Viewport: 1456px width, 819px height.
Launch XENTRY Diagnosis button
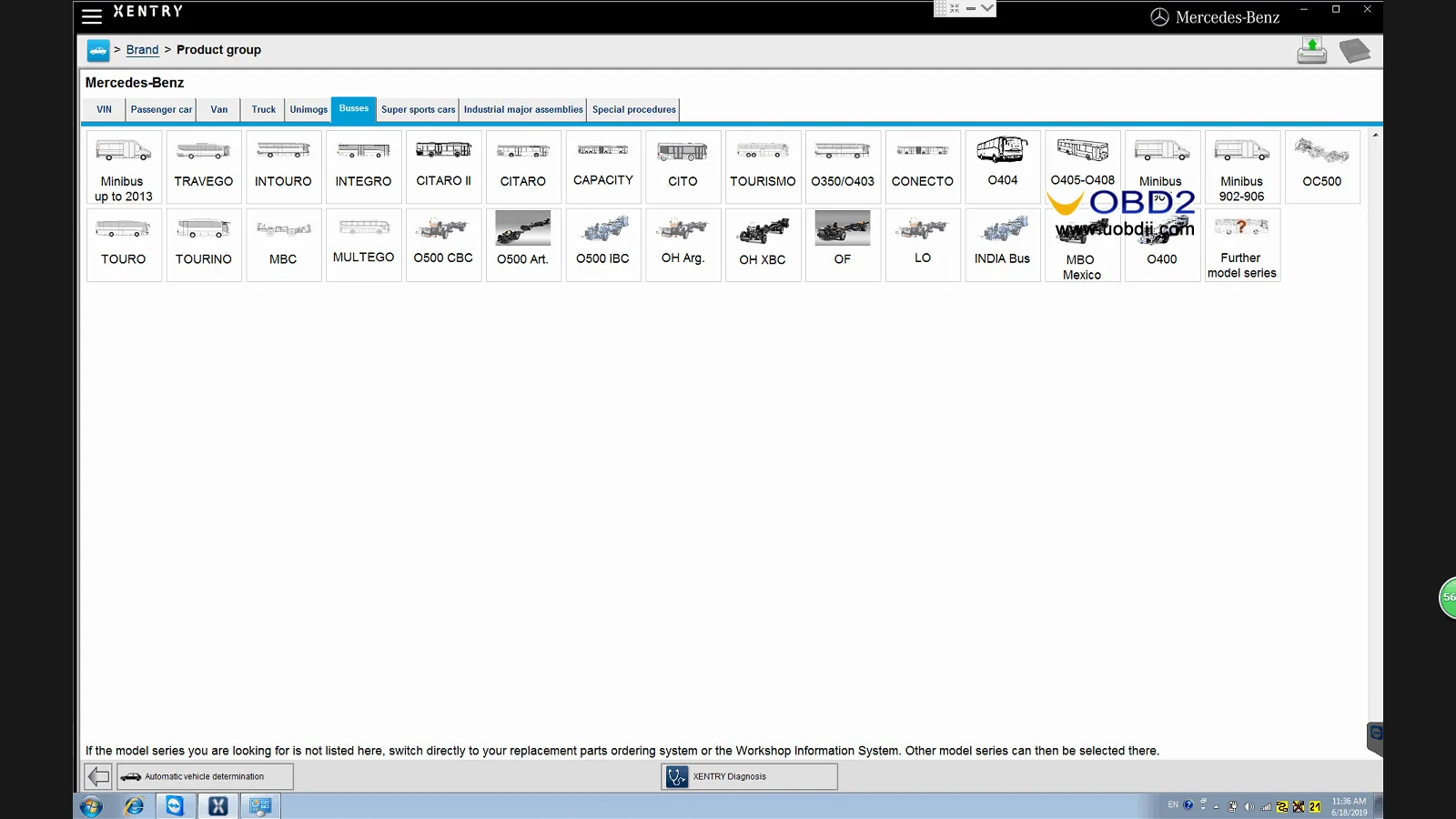click(x=750, y=776)
